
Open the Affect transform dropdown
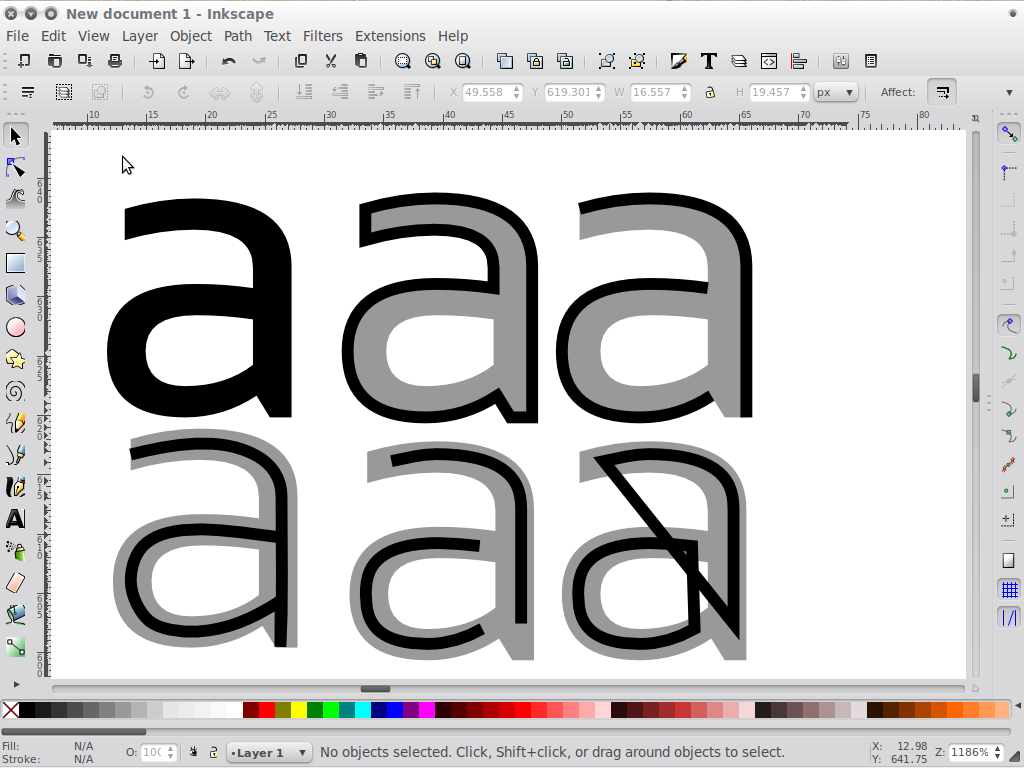click(941, 92)
